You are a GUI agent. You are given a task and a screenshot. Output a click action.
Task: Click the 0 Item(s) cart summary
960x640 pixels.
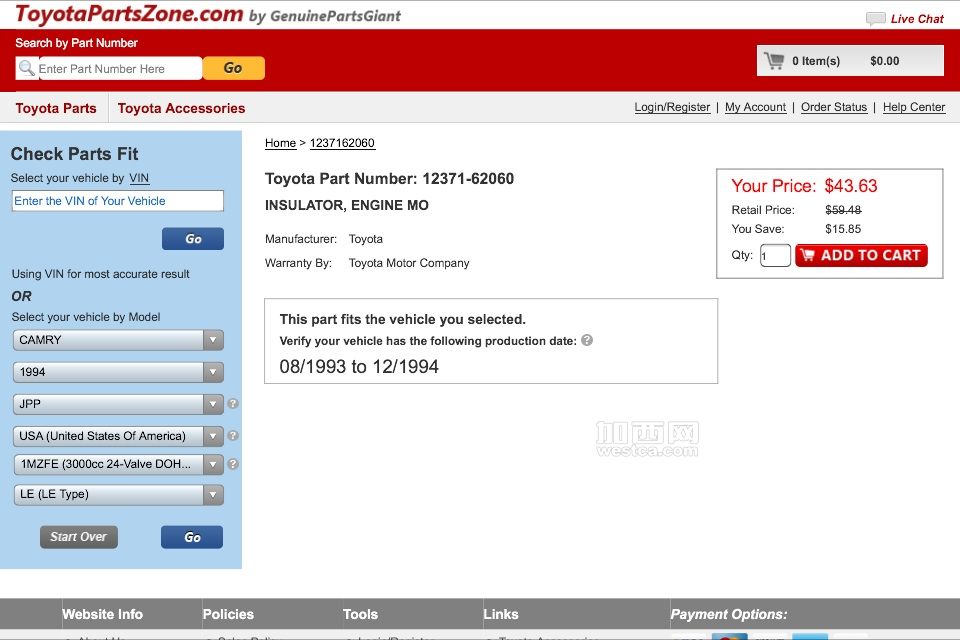(816, 61)
